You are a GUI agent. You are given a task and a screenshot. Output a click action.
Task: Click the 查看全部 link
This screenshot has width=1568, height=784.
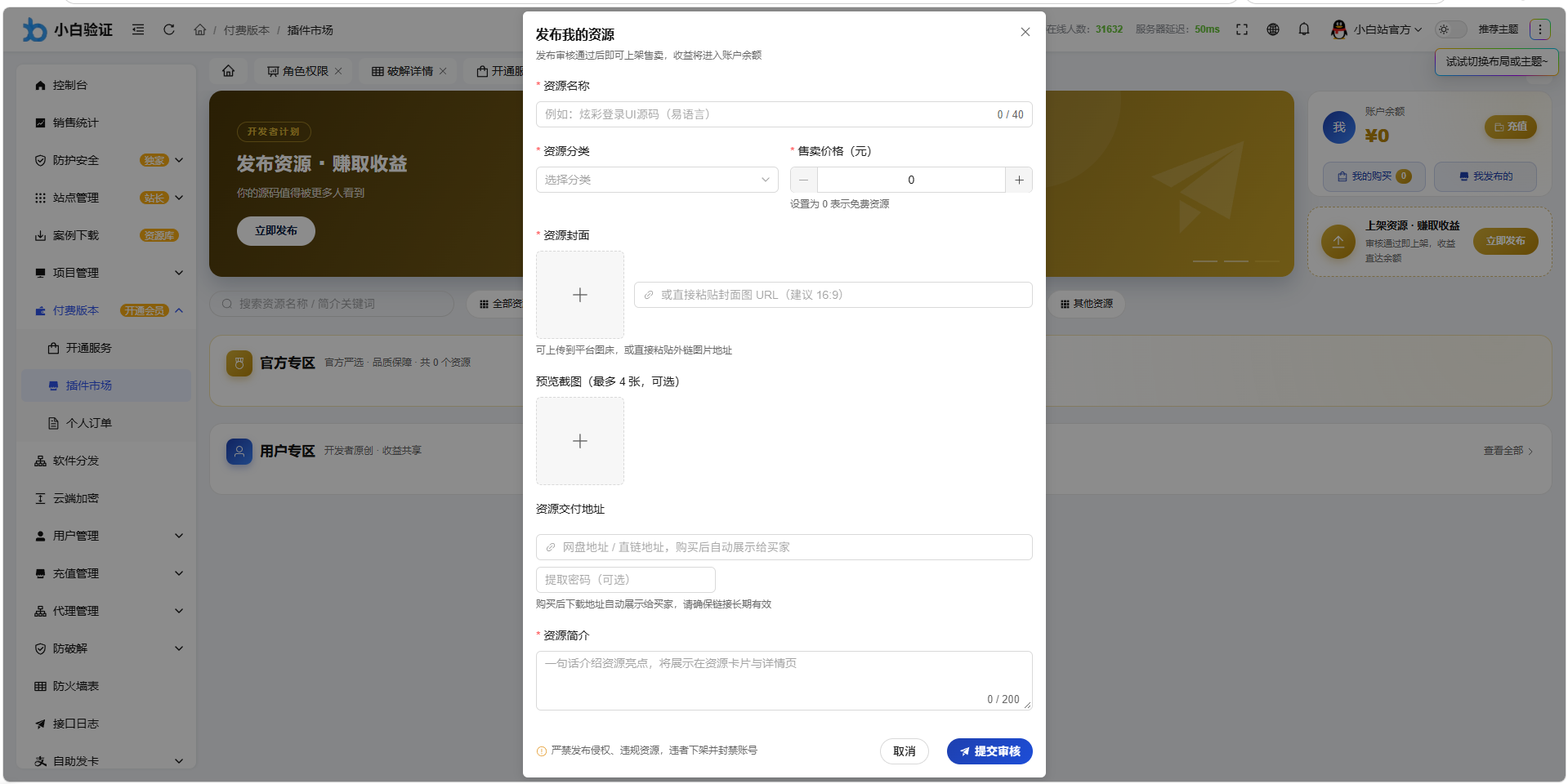click(x=1508, y=451)
